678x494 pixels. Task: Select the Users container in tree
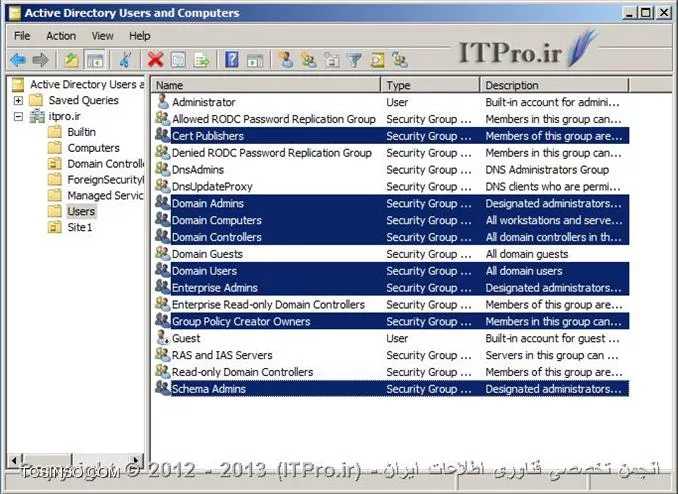[x=81, y=211]
